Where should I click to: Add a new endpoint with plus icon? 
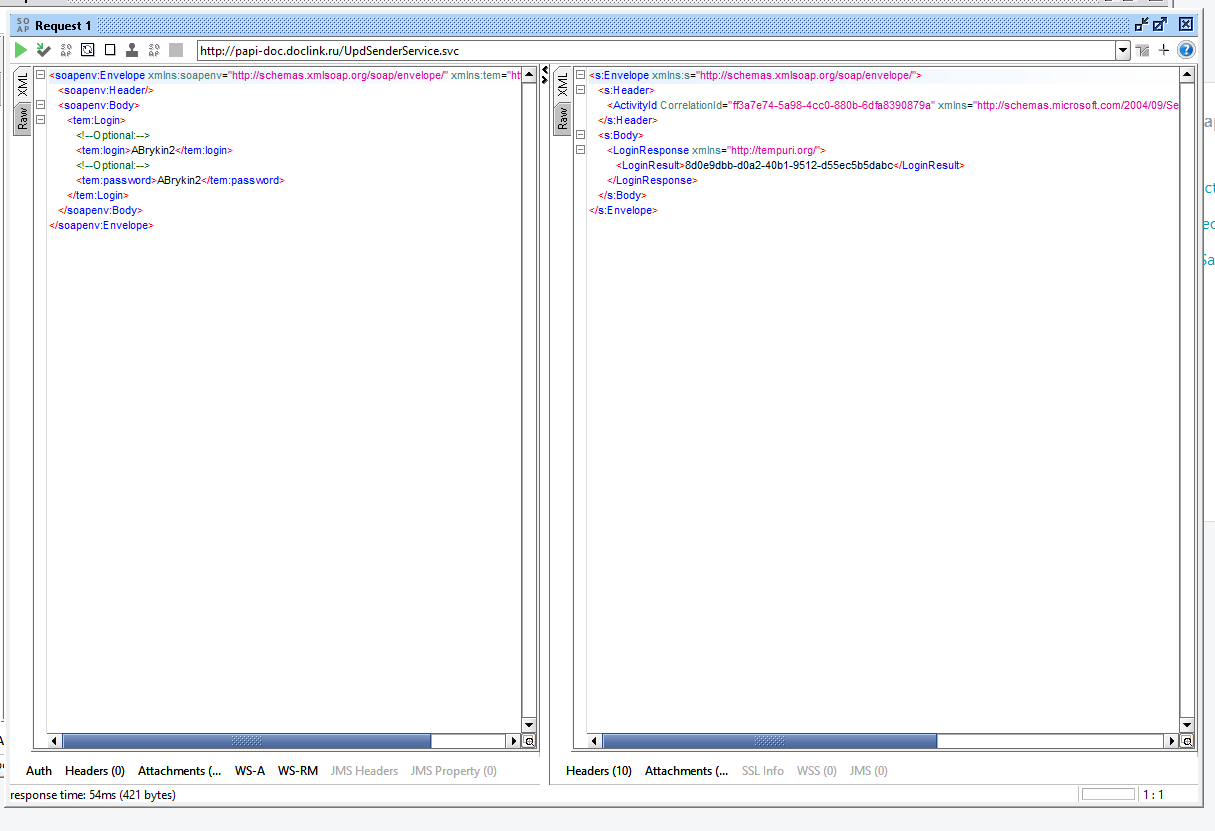click(x=1163, y=50)
